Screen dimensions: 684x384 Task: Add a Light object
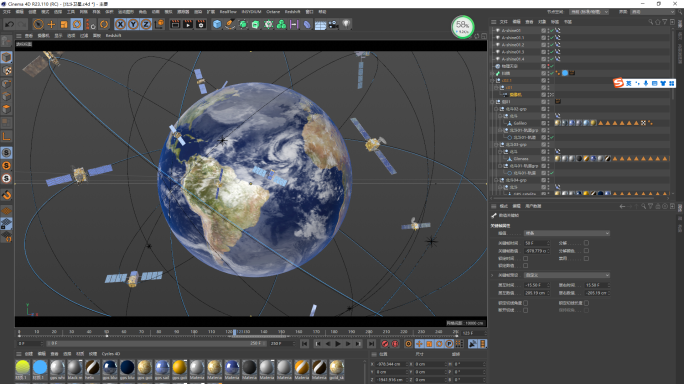tap(346, 24)
